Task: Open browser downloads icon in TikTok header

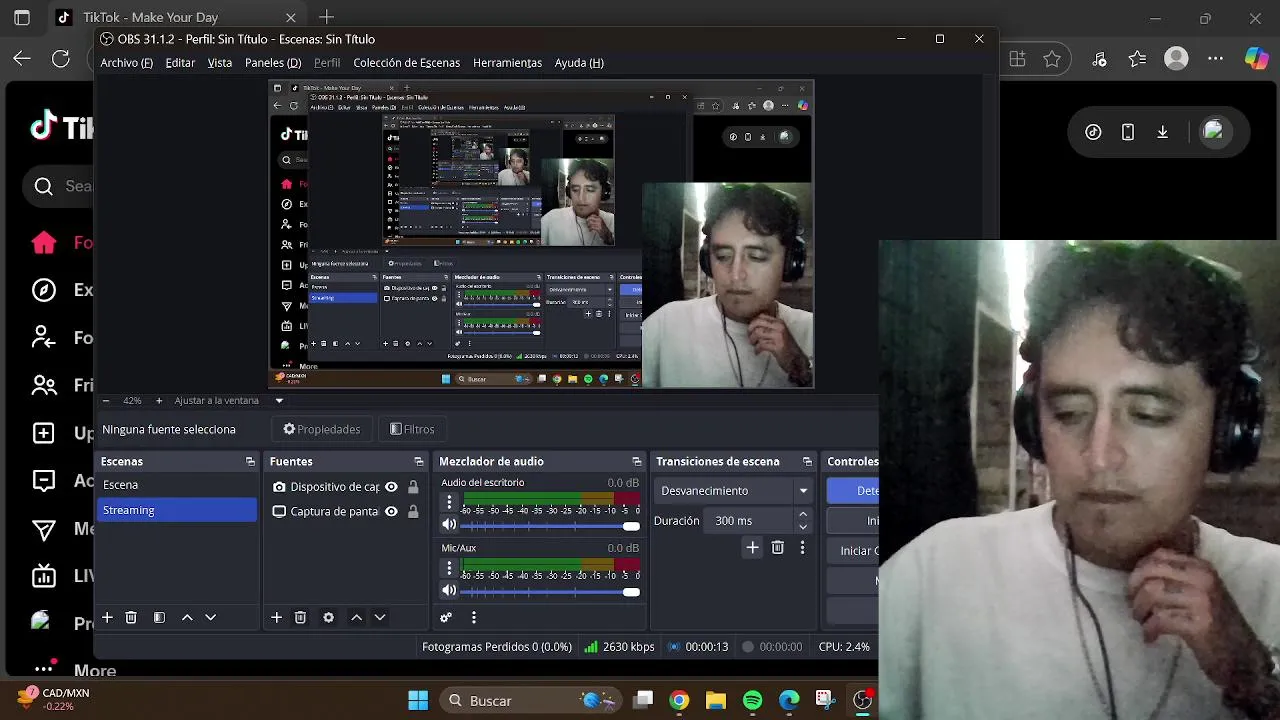Action: (1162, 132)
